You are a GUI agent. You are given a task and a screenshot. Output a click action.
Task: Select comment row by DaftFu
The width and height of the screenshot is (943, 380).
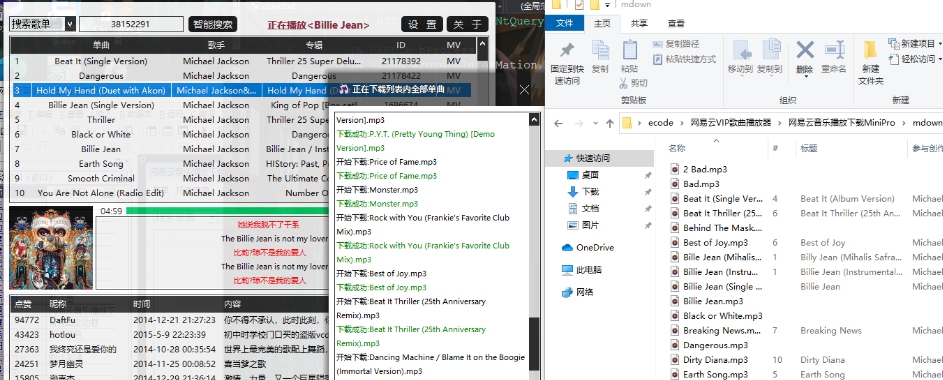coord(171,320)
